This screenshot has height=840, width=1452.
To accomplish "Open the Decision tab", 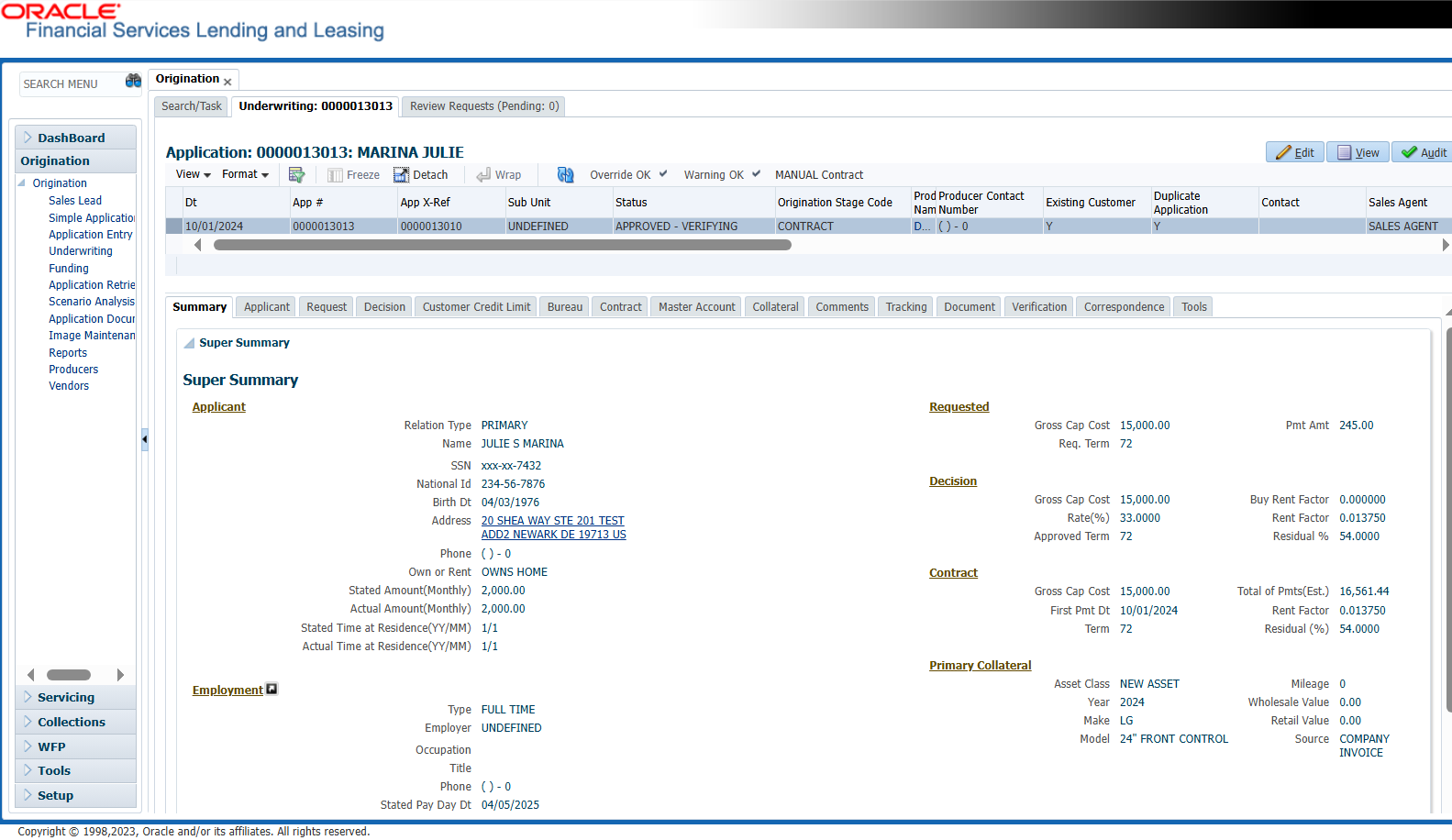I will point(384,307).
